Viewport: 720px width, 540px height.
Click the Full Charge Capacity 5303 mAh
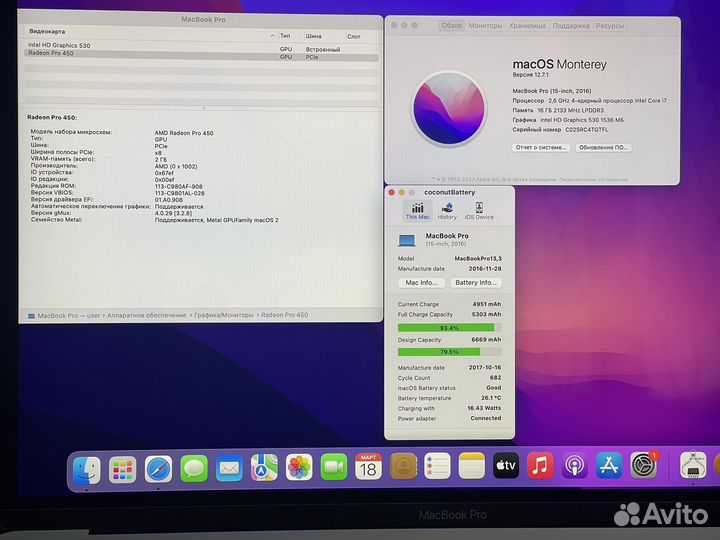click(x=486, y=315)
